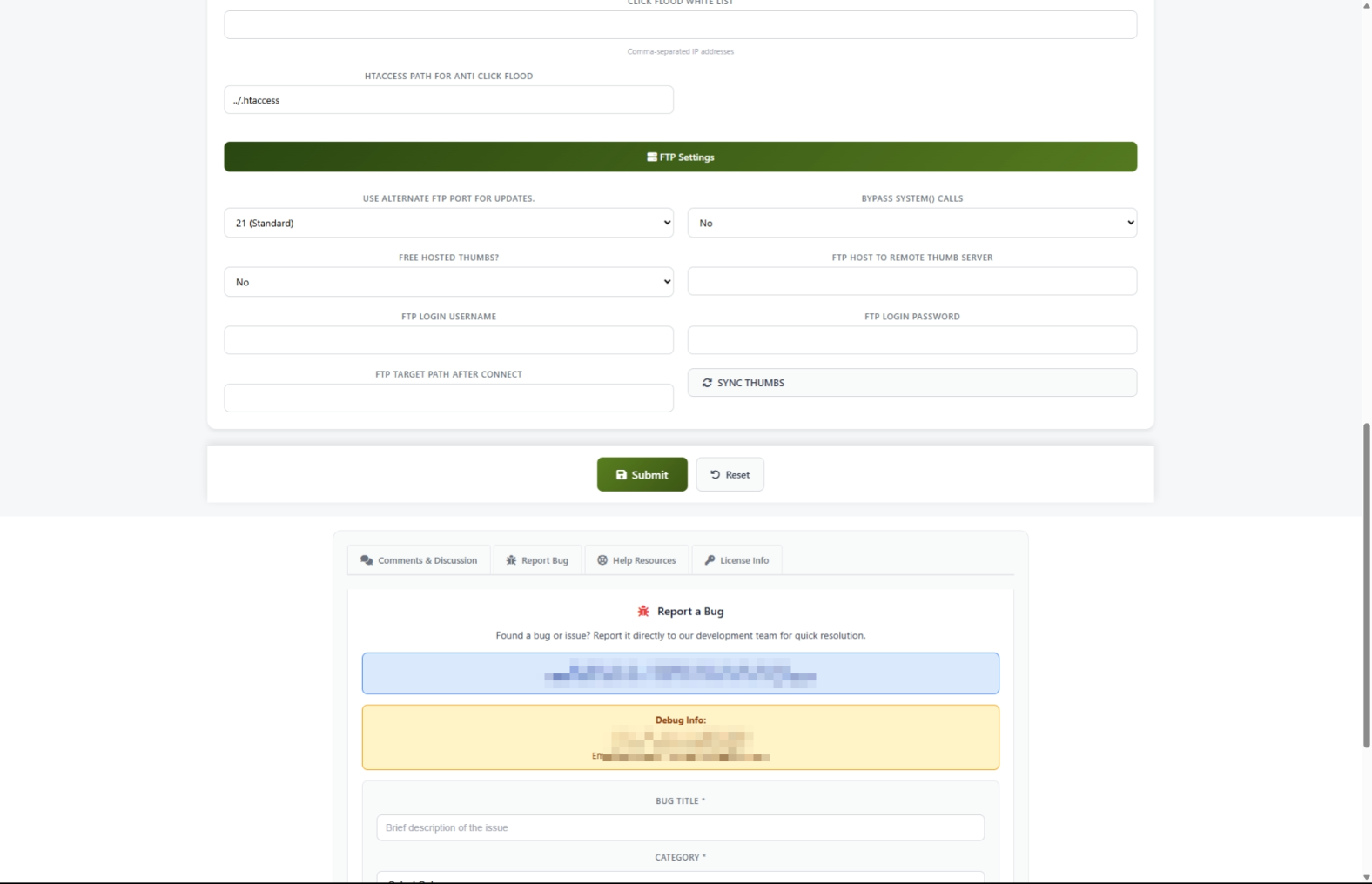
Task: Click the htaccess path input field
Action: [448, 100]
